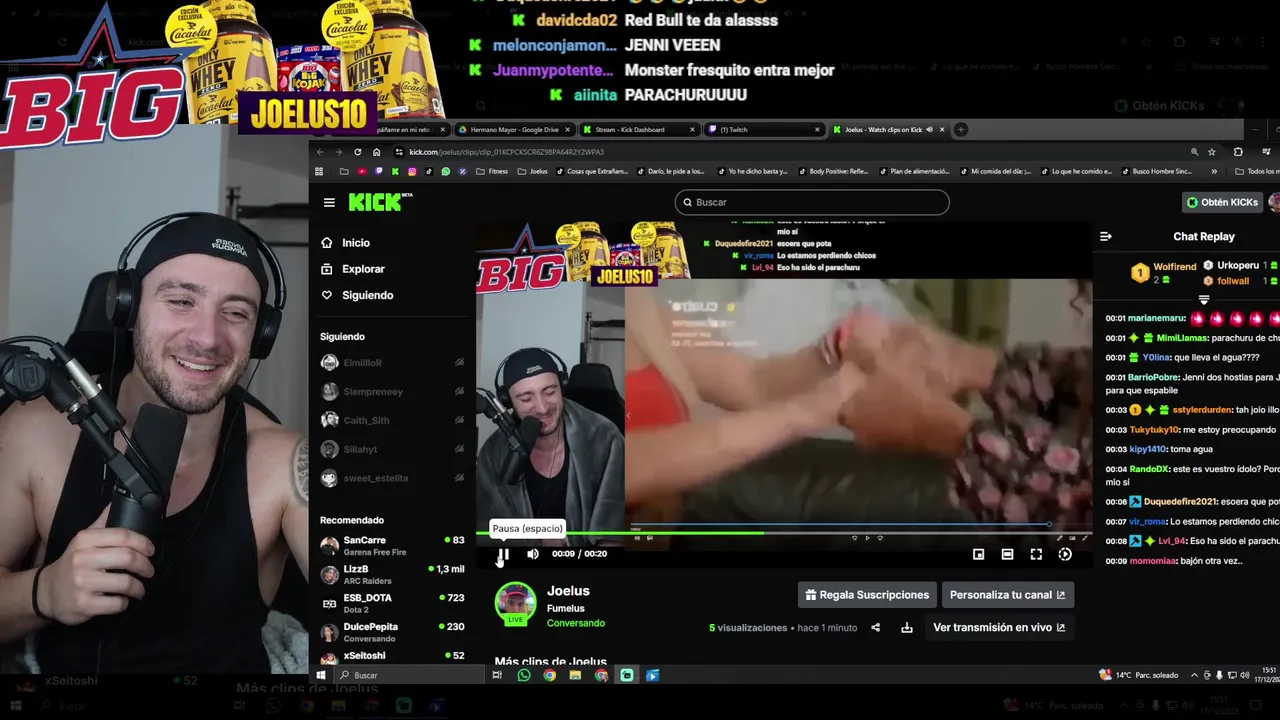Open a new browser tab with plus
1280x720 pixels.
pyautogui.click(x=960, y=129)
